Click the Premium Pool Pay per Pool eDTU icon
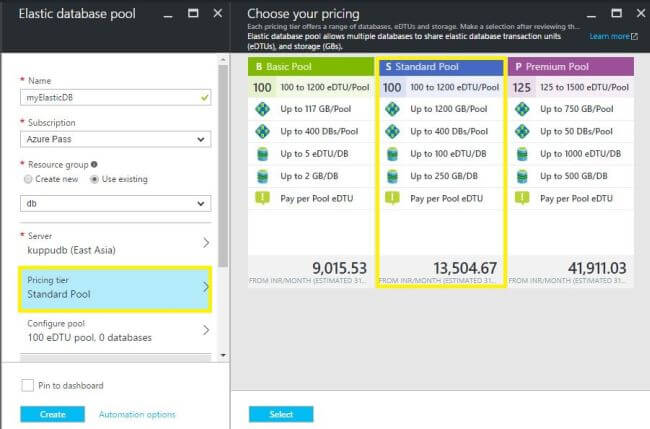Image resolution: width=650 pixels, height=429 pixels. pyautogui.click(x=522, y=199)
